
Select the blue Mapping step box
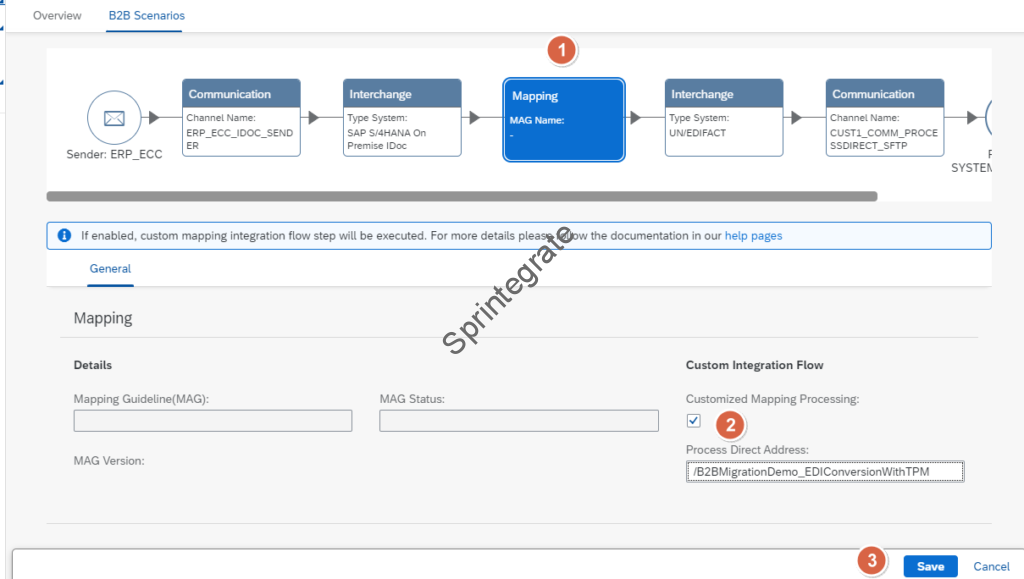tap(564, 120)
